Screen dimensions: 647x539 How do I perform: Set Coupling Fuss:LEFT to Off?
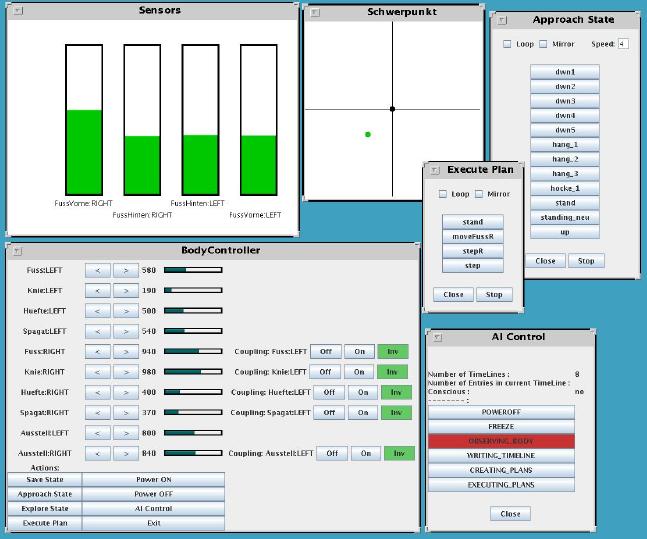click(x=325, y=352)
